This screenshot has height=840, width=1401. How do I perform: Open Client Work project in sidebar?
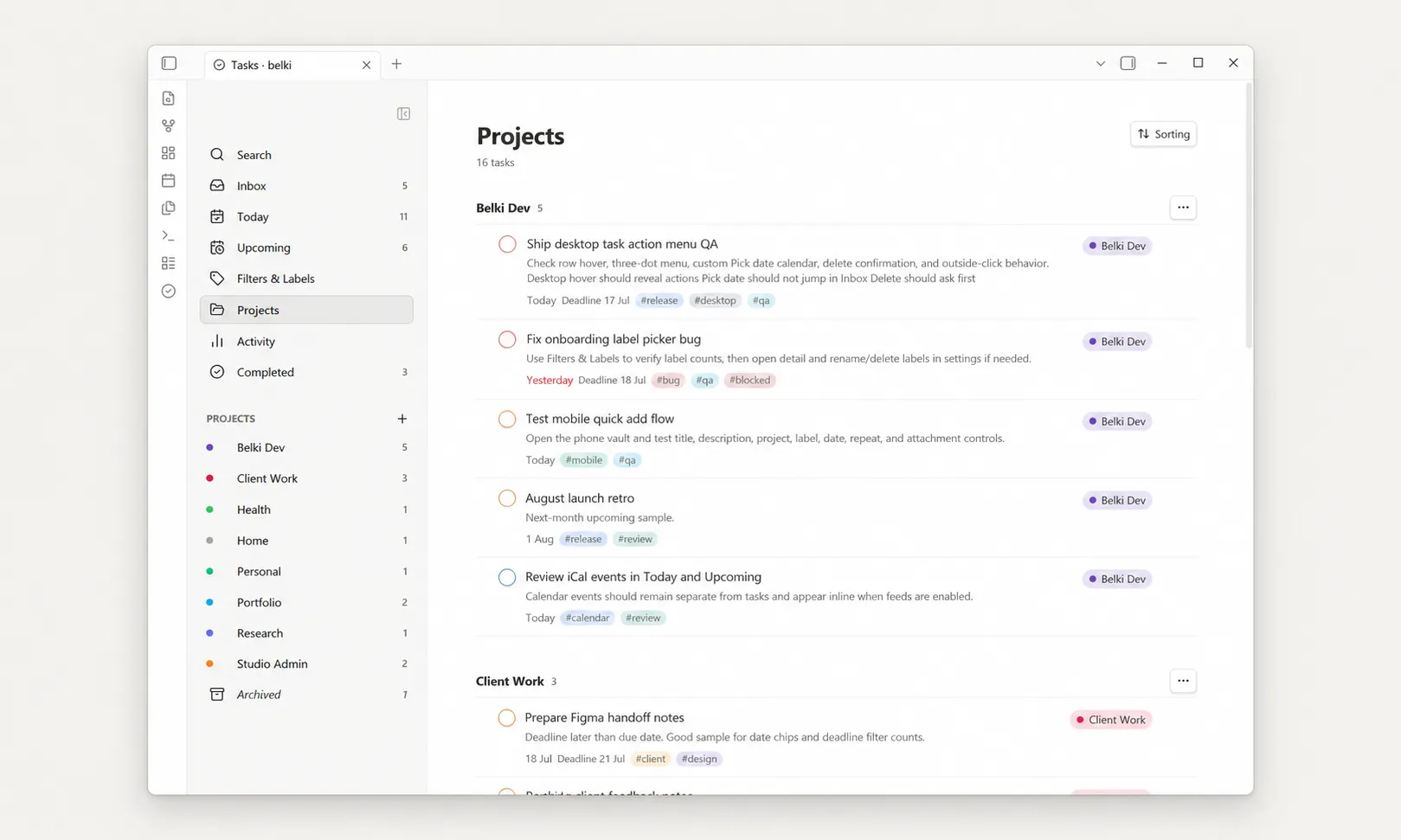pyautogui.click(x=306, y=478)
